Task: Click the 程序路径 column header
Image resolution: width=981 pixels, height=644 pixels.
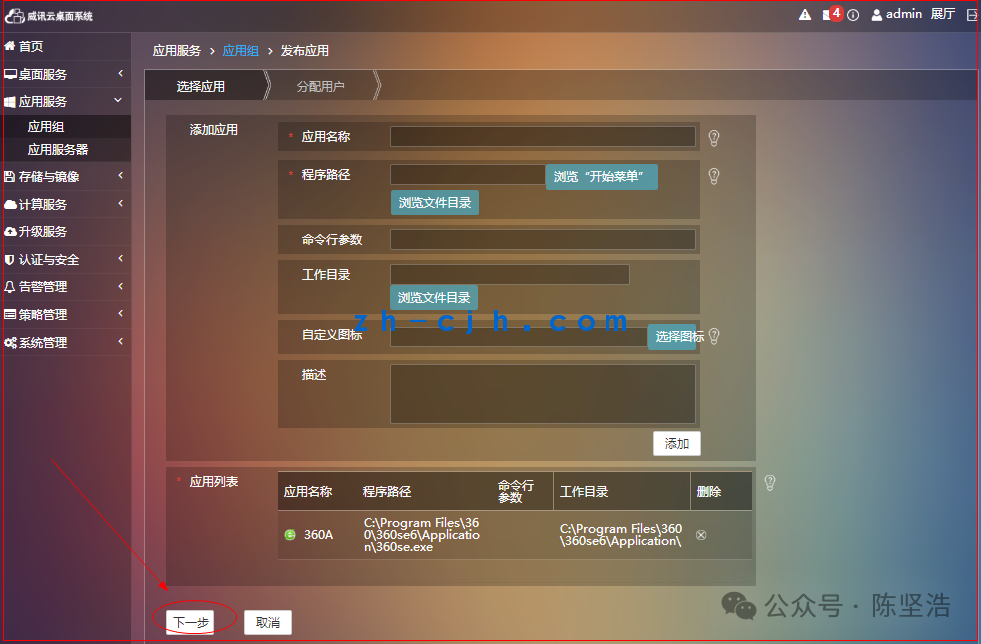Action: click(x=387, y=492)
